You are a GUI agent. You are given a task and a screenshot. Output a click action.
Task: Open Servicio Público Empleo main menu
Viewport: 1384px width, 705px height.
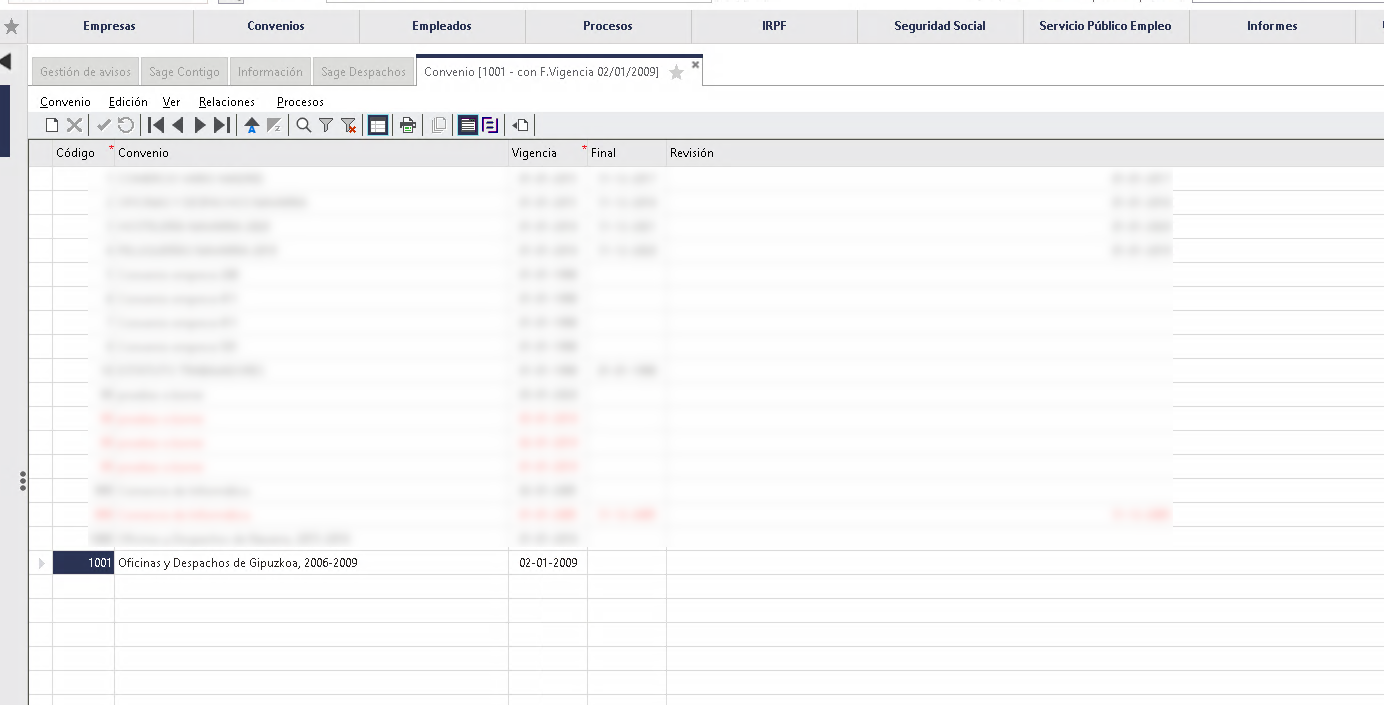(1106, 26)
